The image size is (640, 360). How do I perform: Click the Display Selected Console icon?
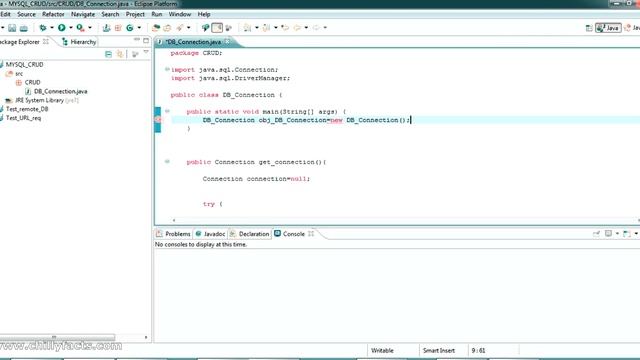point(608,233)
